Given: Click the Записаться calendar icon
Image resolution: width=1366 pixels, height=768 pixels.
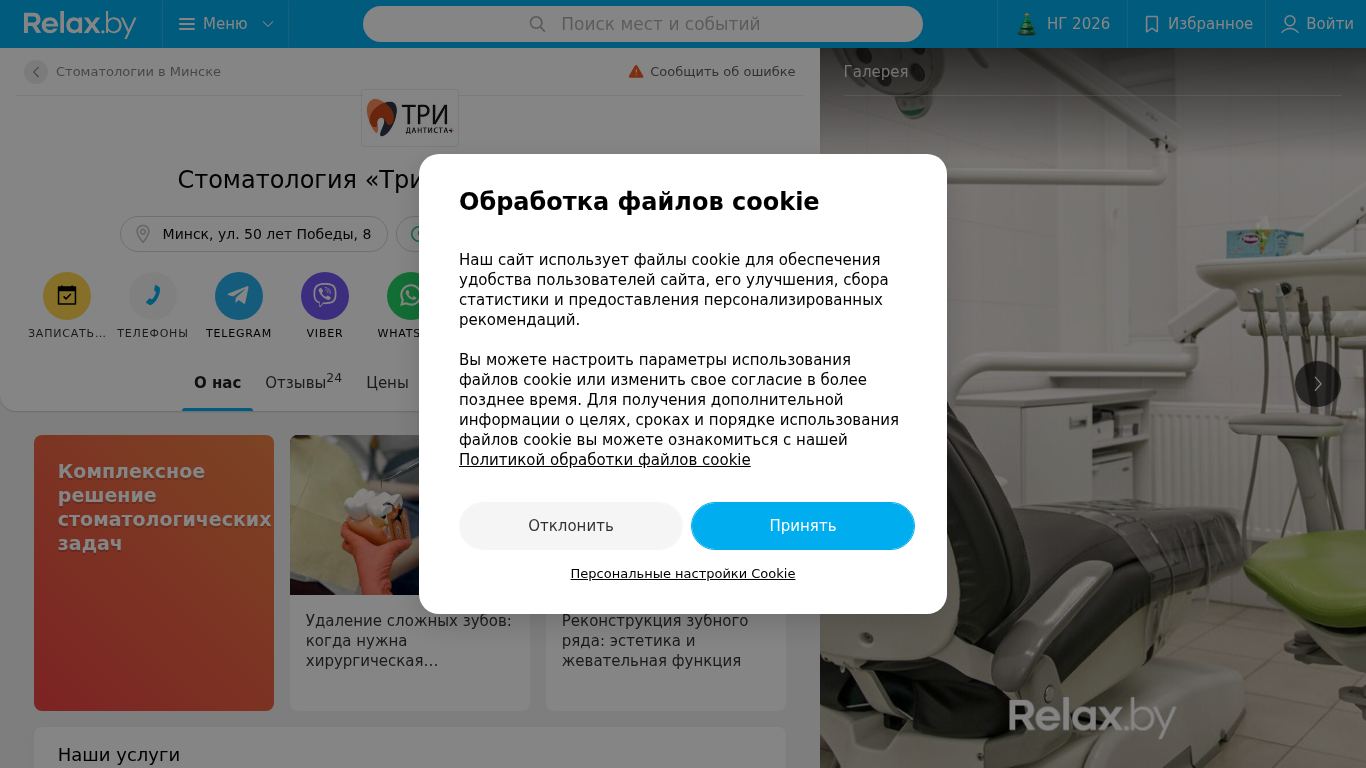Looking at the screenshot, I should [x=67, y=296].
